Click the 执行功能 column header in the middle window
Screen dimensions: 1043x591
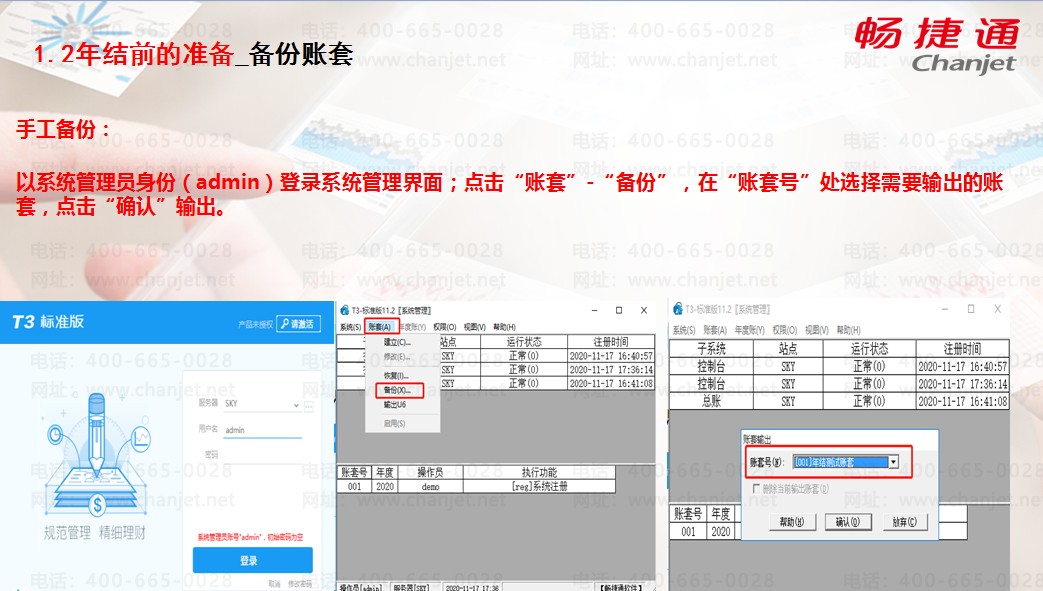[x=539, y=472]
